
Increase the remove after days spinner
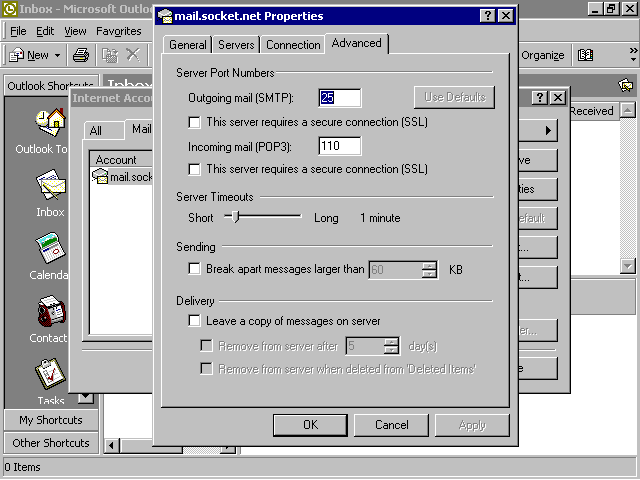[391, 342]
